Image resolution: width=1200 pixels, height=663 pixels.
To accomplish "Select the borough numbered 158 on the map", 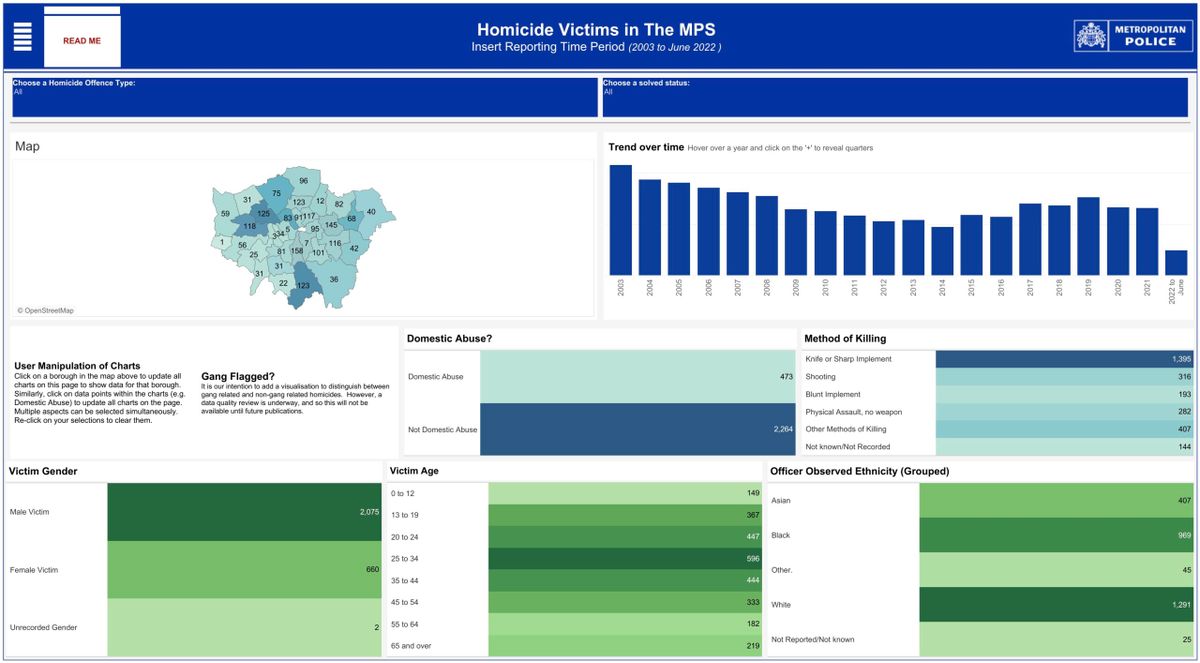I will click(x=298, y=251).
